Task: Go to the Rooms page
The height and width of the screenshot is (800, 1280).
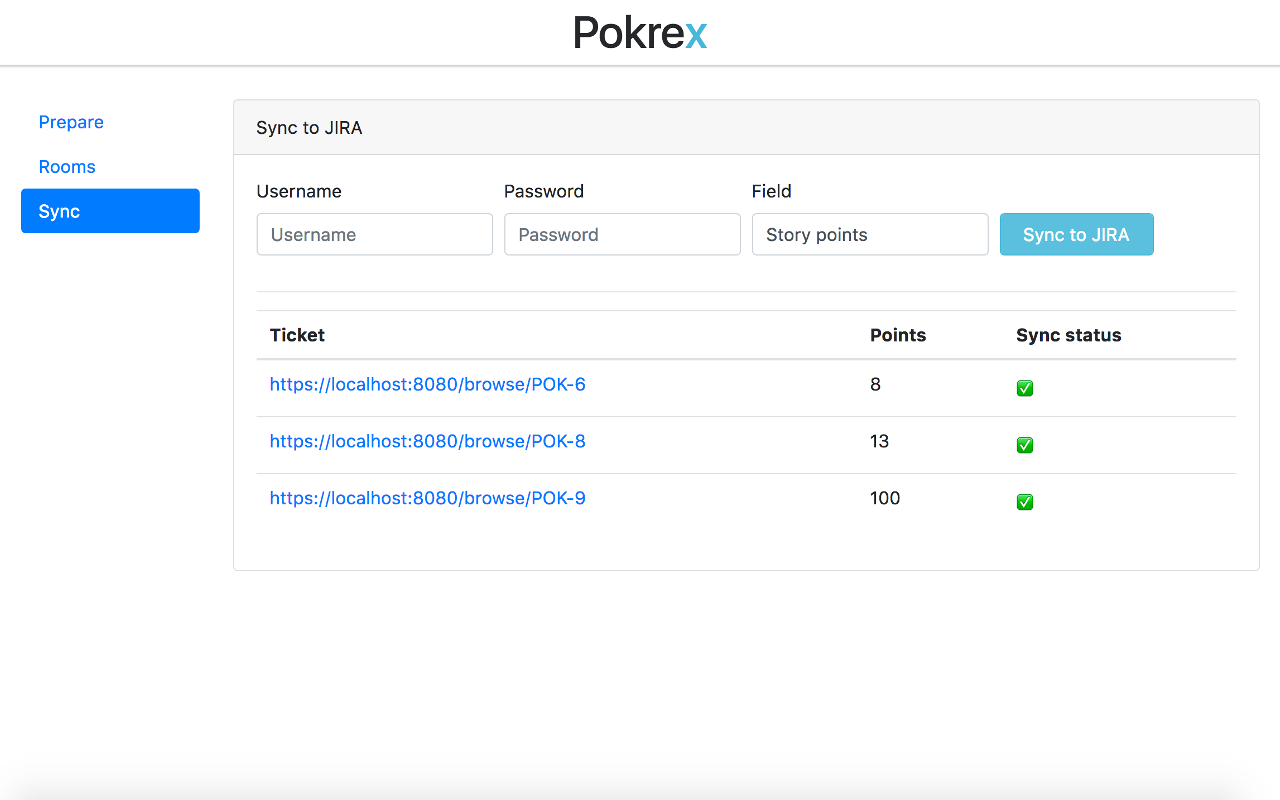Action: pyautogui.click(x=67, y=167)
